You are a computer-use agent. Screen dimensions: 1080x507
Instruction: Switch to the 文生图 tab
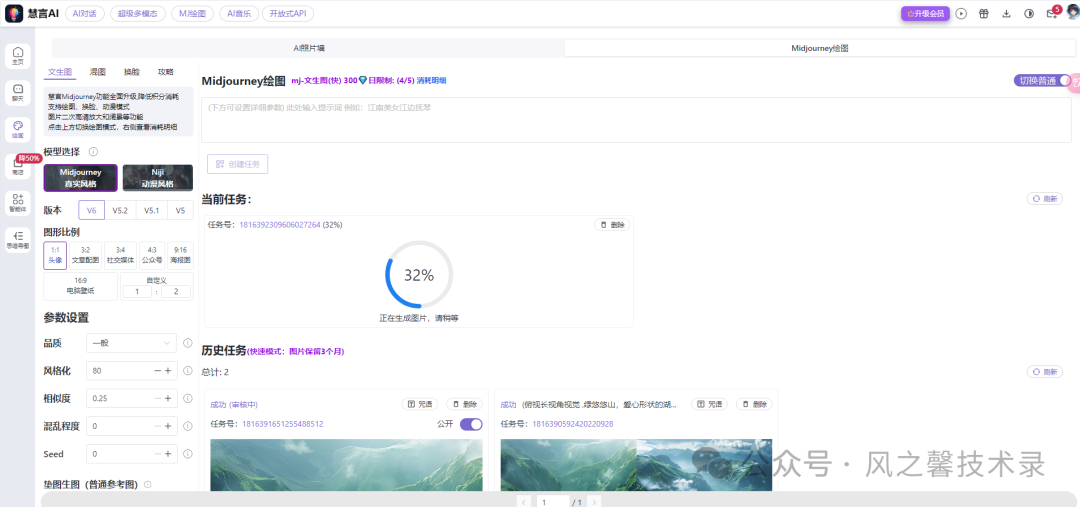(60, 72)
